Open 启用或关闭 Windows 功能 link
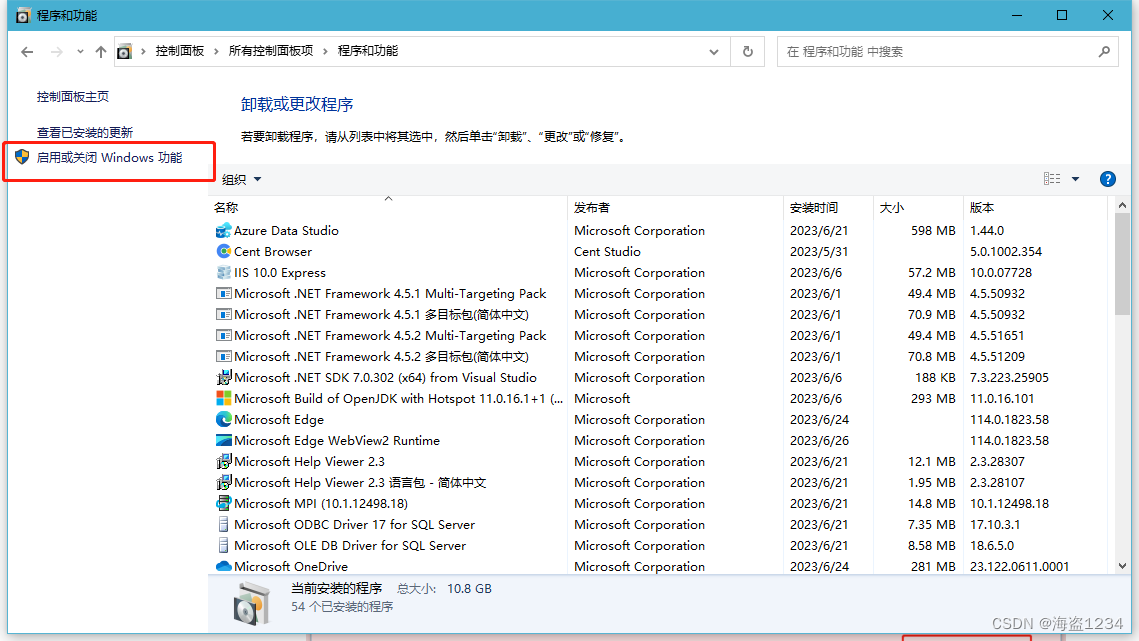This screenshot has height=641, width=1139. point(110,158)
